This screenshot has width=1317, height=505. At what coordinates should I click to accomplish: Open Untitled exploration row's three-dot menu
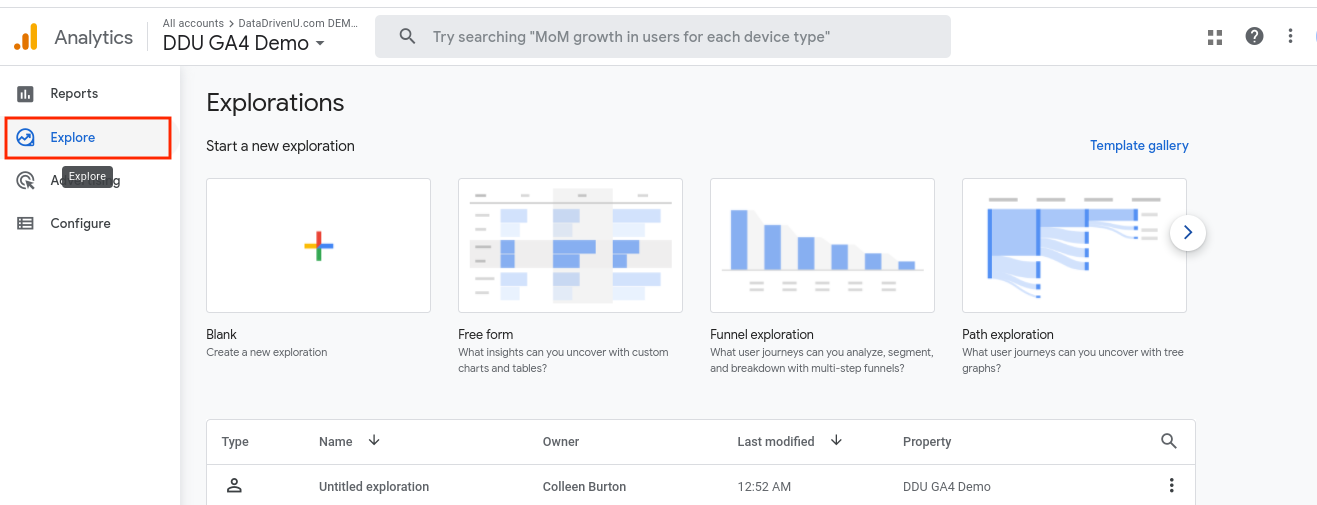(1171, 486)
